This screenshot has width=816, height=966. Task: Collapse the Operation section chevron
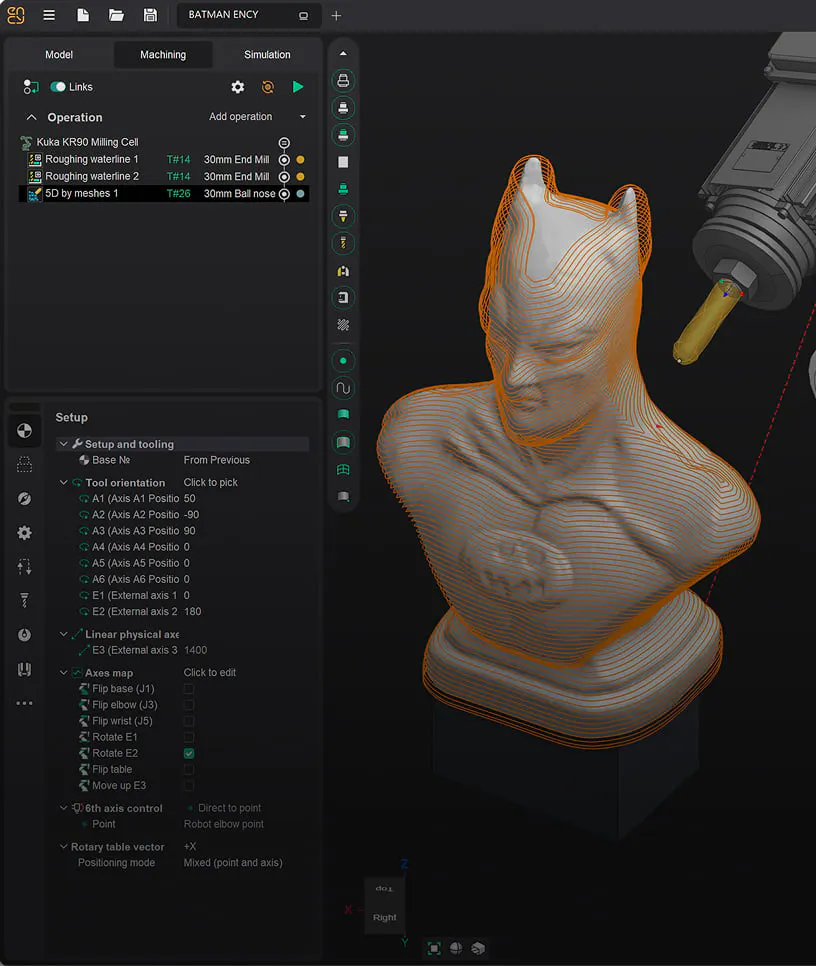coord(31,117)
